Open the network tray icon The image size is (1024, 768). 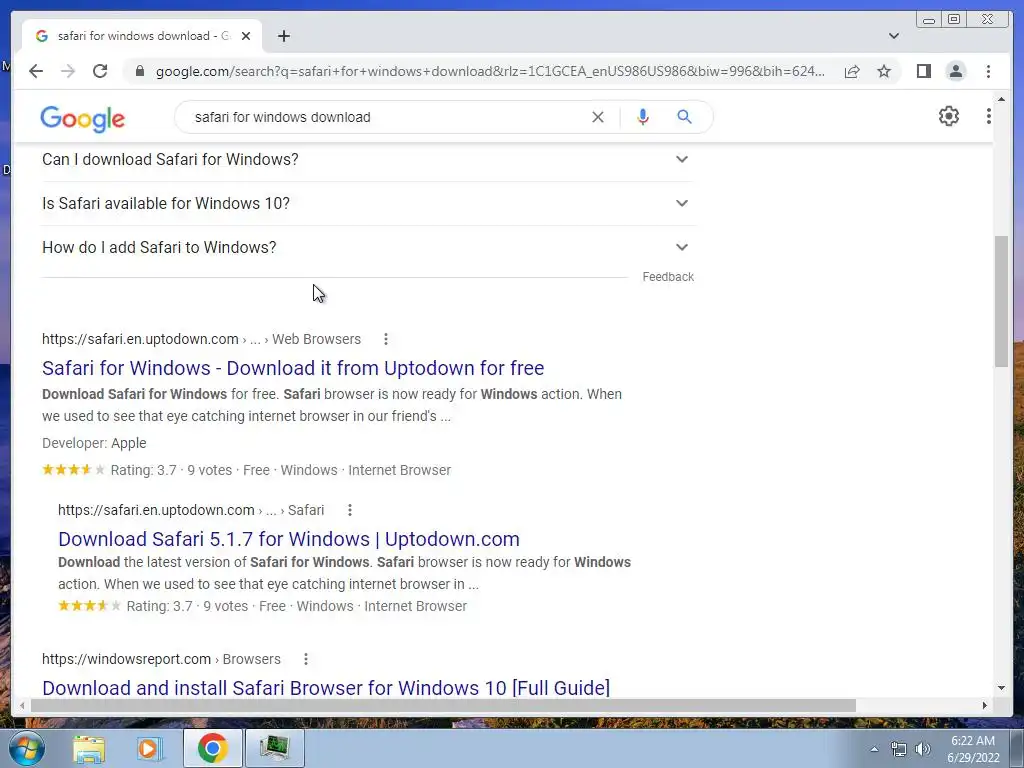(x=899, y=749)
